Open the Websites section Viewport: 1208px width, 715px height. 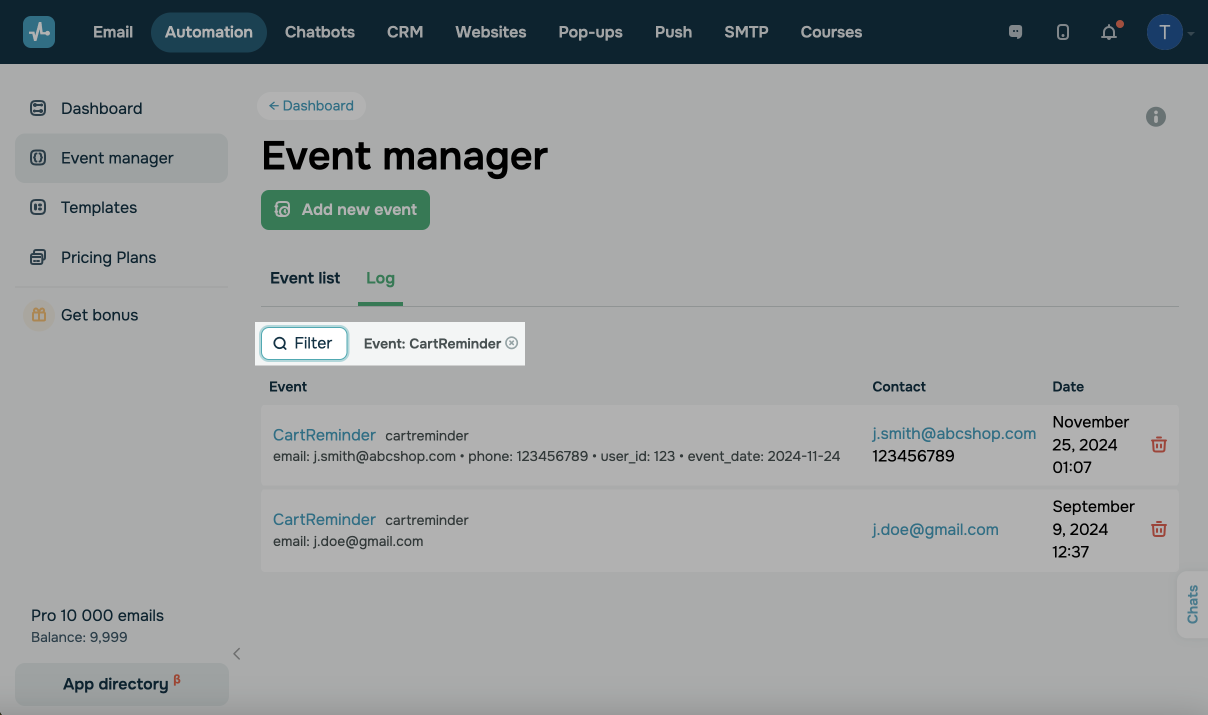491,32
